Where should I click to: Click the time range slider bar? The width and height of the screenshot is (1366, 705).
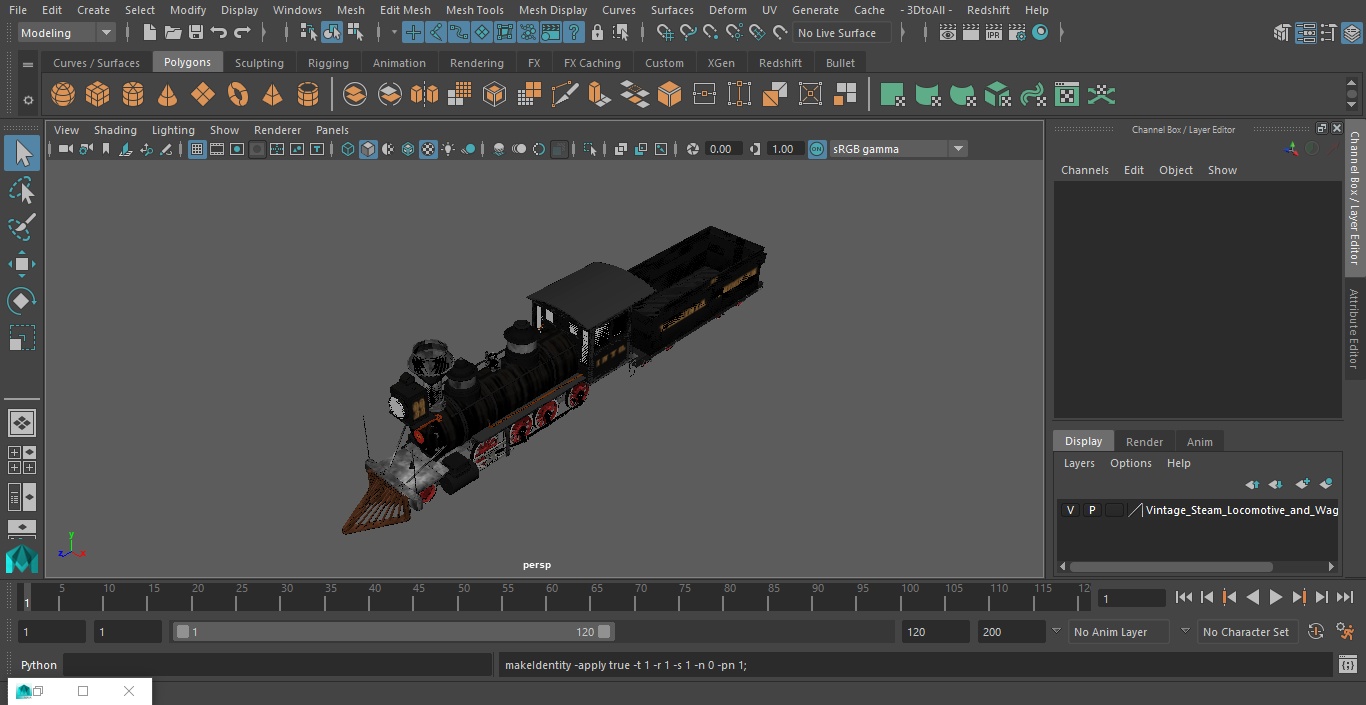point(393,632)
